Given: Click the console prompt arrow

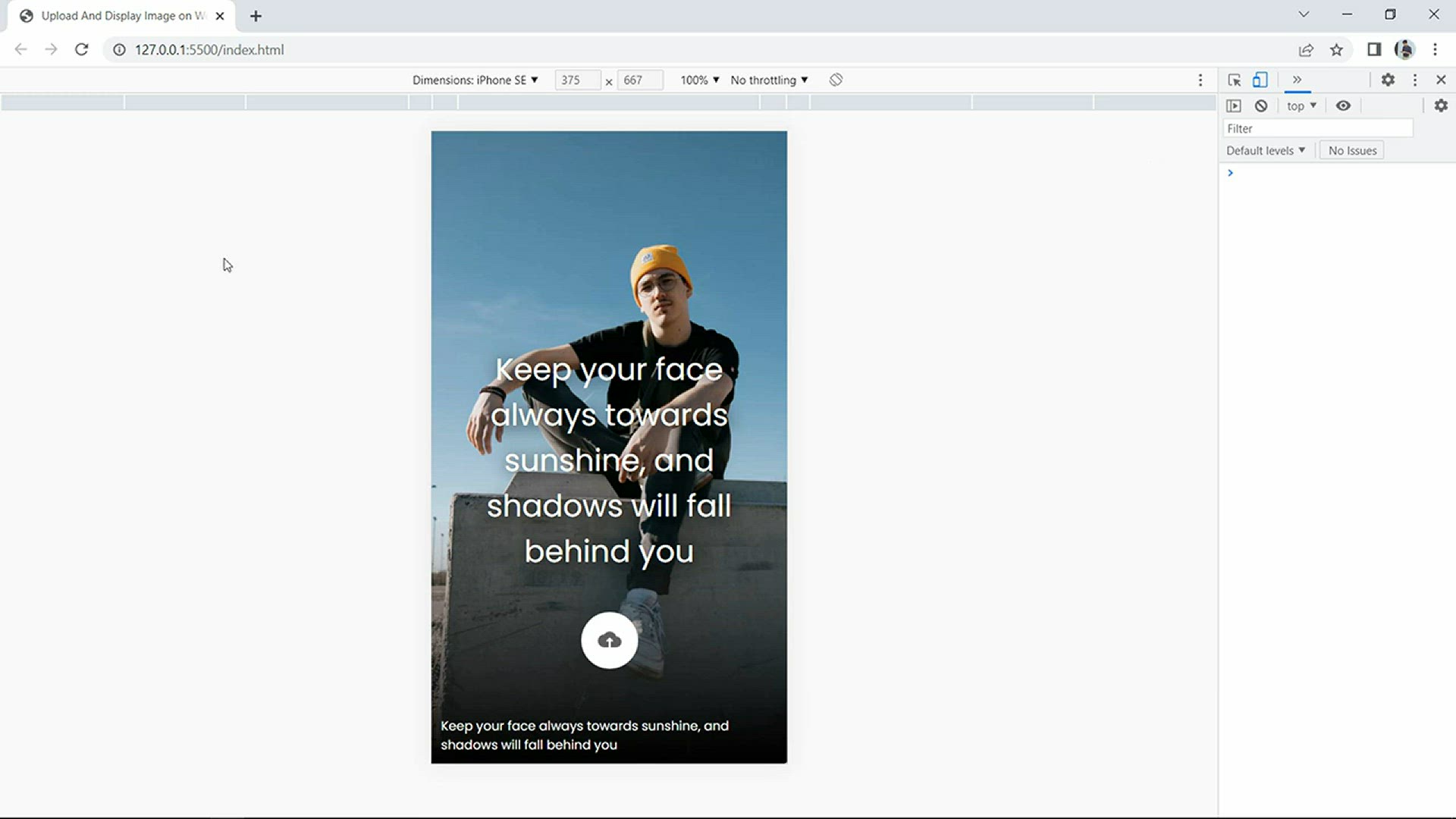Looking at the screenshot, I should click(x=1230, y=173).
